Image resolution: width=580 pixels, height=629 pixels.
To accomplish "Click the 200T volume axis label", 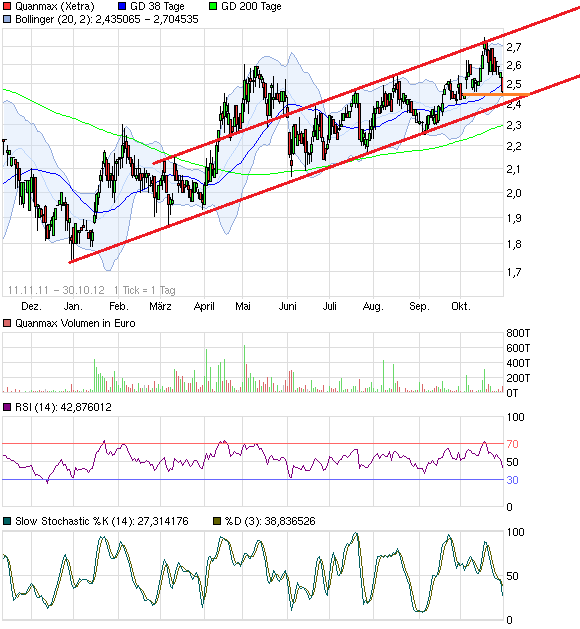I will point(518,378).
